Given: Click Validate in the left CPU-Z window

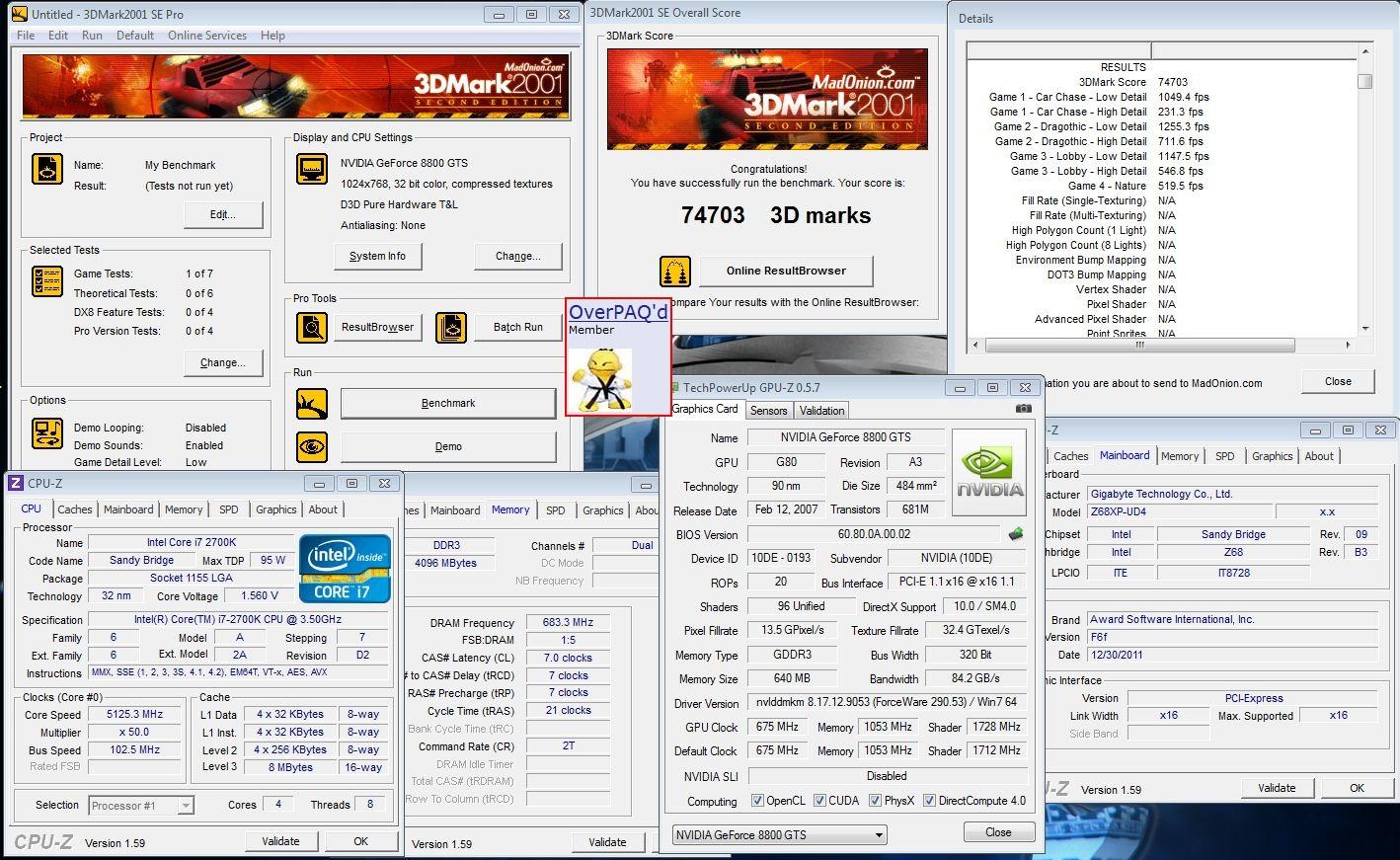Looking at the screenshot, I should (x=280, y=841).
